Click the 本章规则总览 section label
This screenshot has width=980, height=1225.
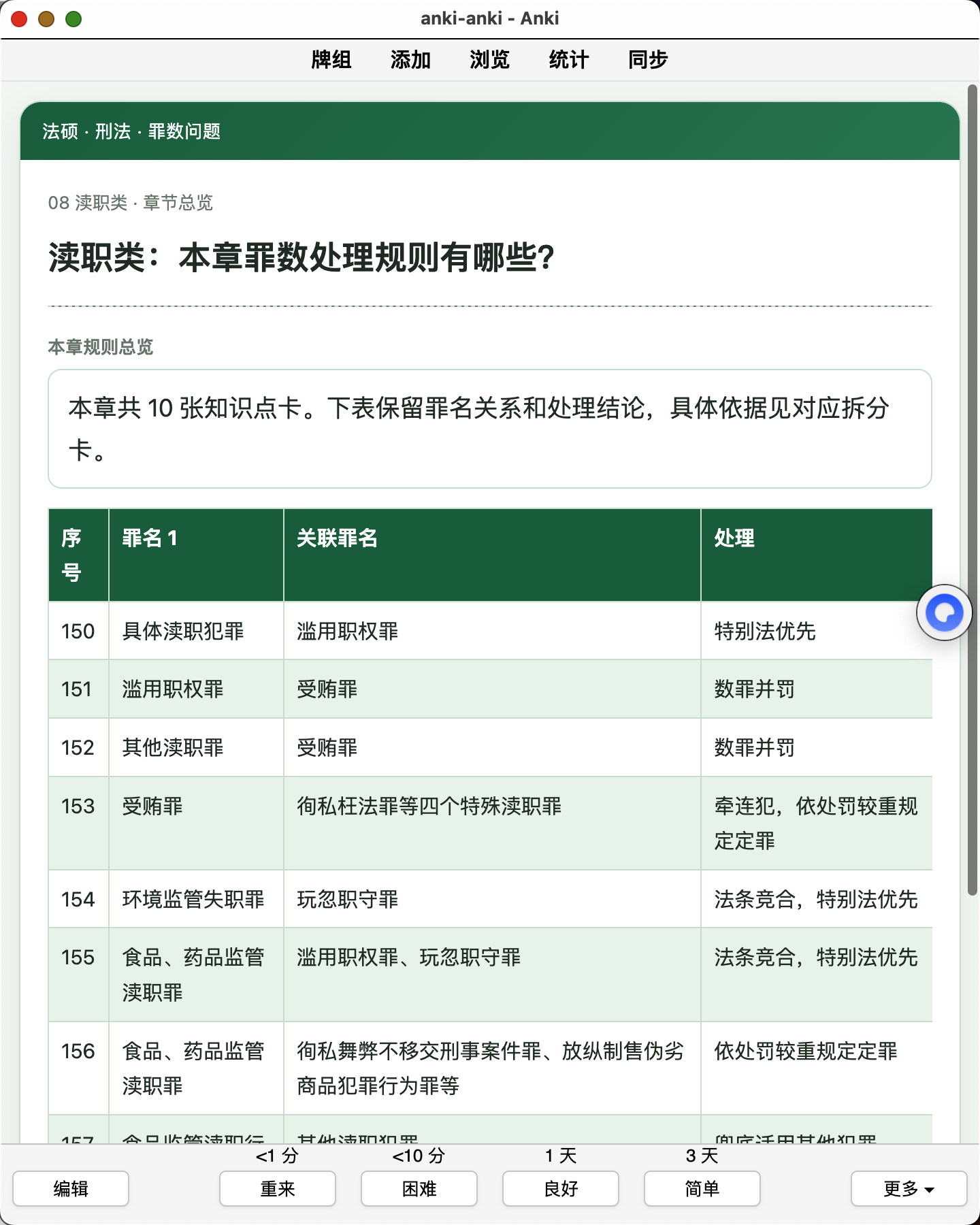(101, 347)
